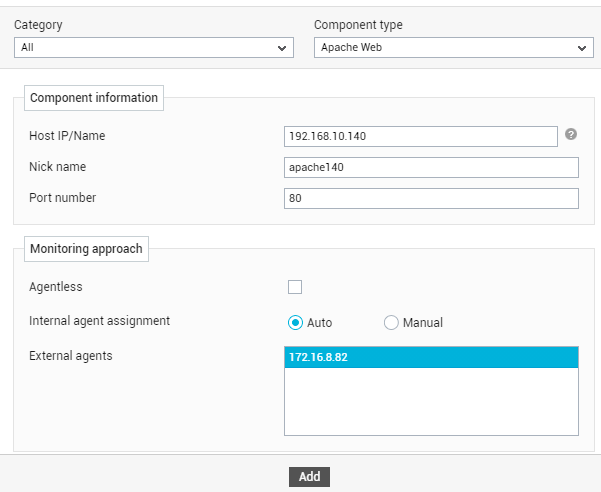The height and width of the screenshot is (492, 601).
Task: Click empty area of External agents list
Action: [431, 401]
